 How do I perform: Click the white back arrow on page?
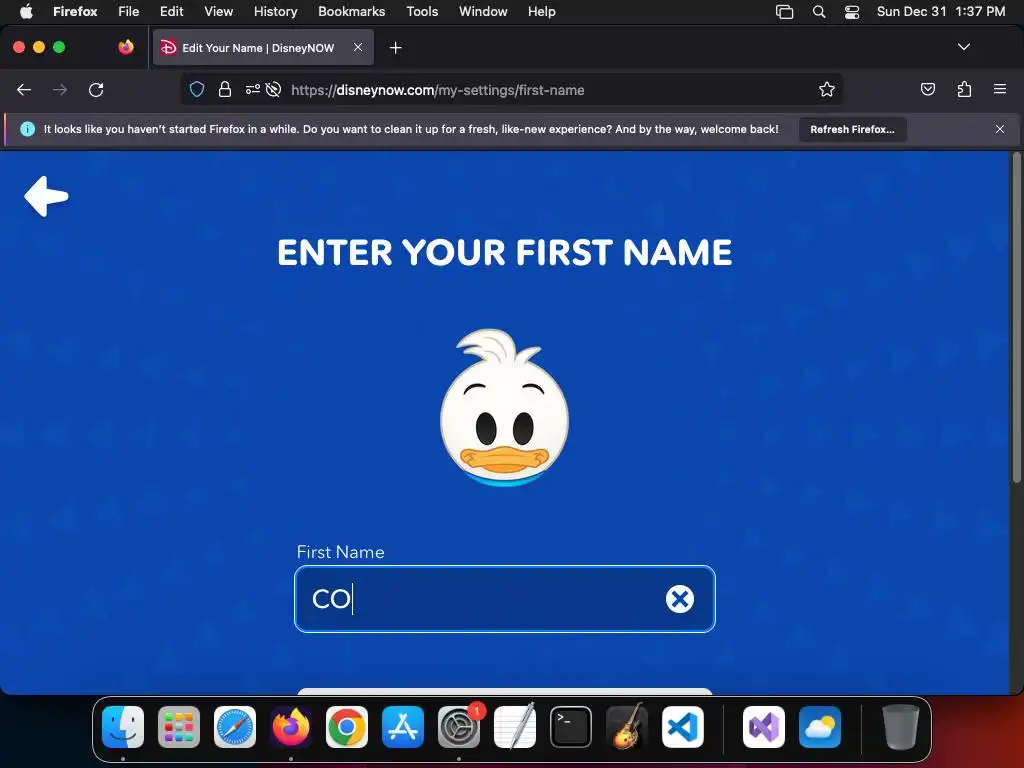pyautogui.click(x=46, y=196)
